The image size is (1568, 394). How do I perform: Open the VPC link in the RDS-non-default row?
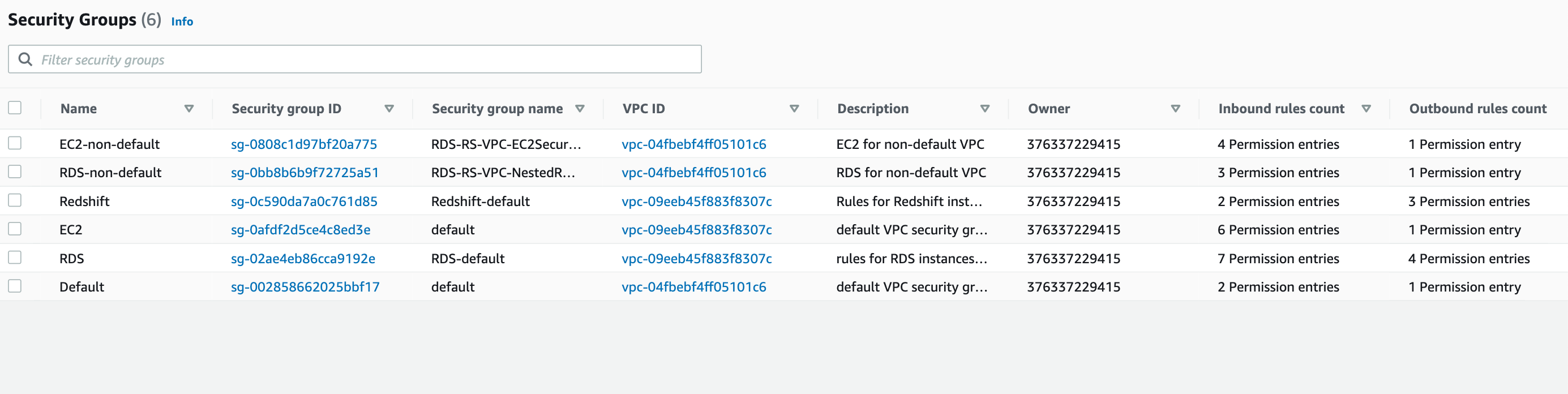point(693,173)
